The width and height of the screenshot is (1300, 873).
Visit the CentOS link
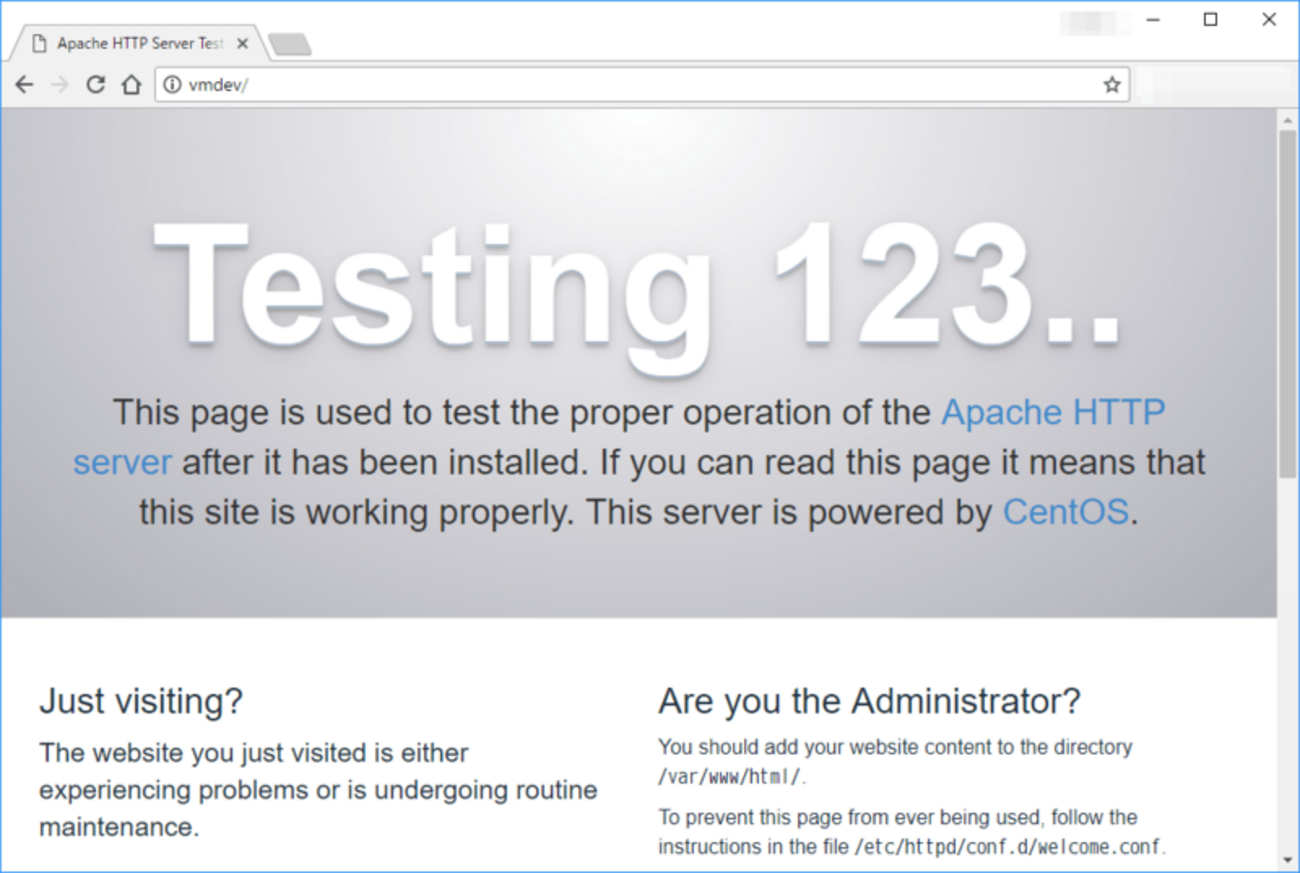(x=1066, y=512)
